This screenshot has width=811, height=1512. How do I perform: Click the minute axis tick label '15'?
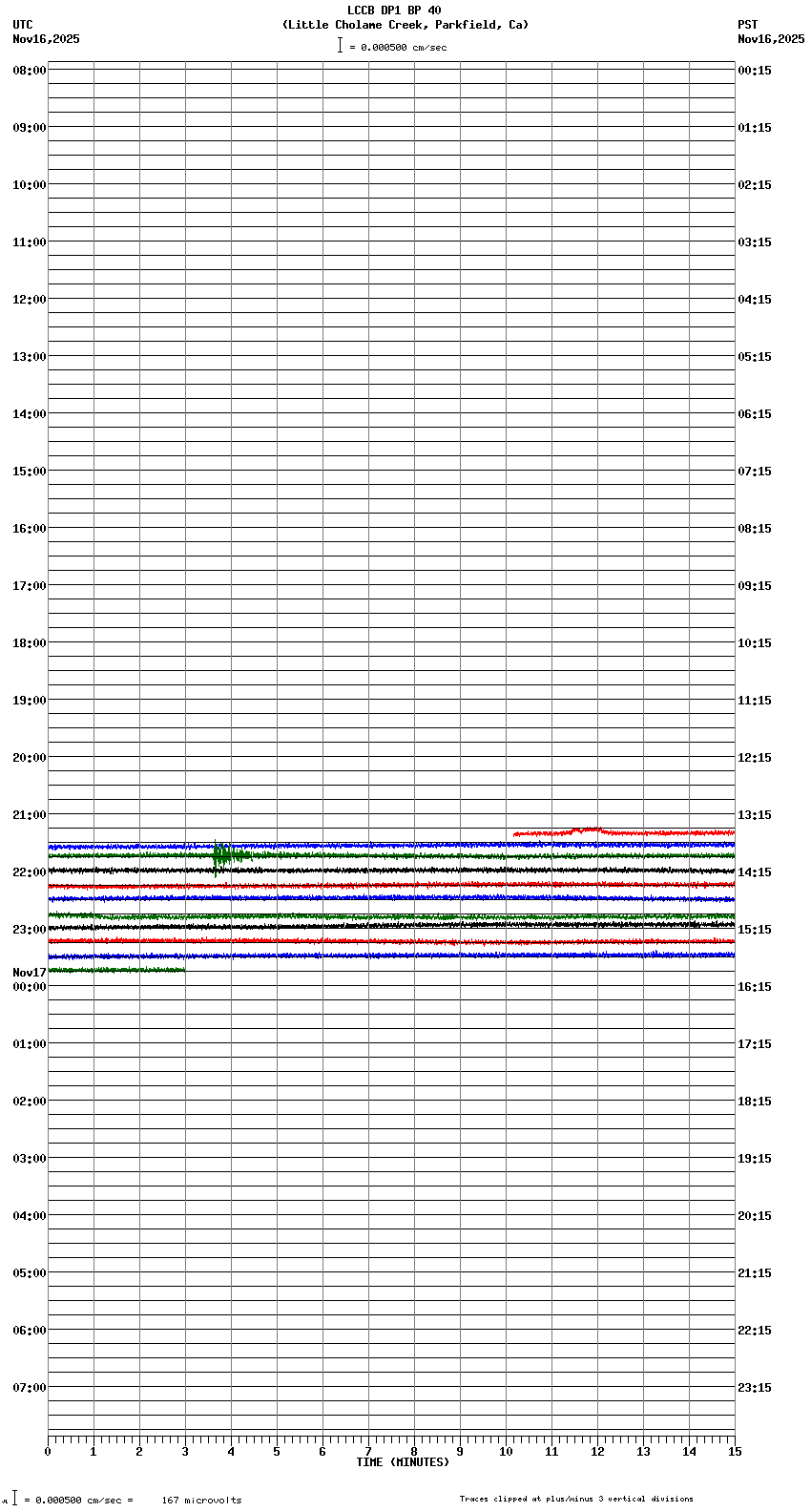click(x=735, y=1452)
